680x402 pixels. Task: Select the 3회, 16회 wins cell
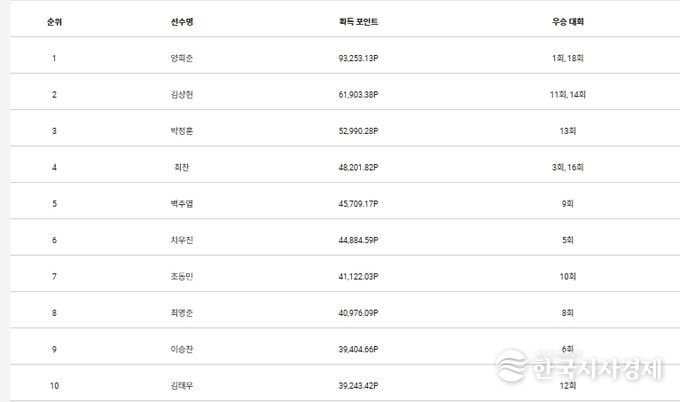click(x=568, y=167)
